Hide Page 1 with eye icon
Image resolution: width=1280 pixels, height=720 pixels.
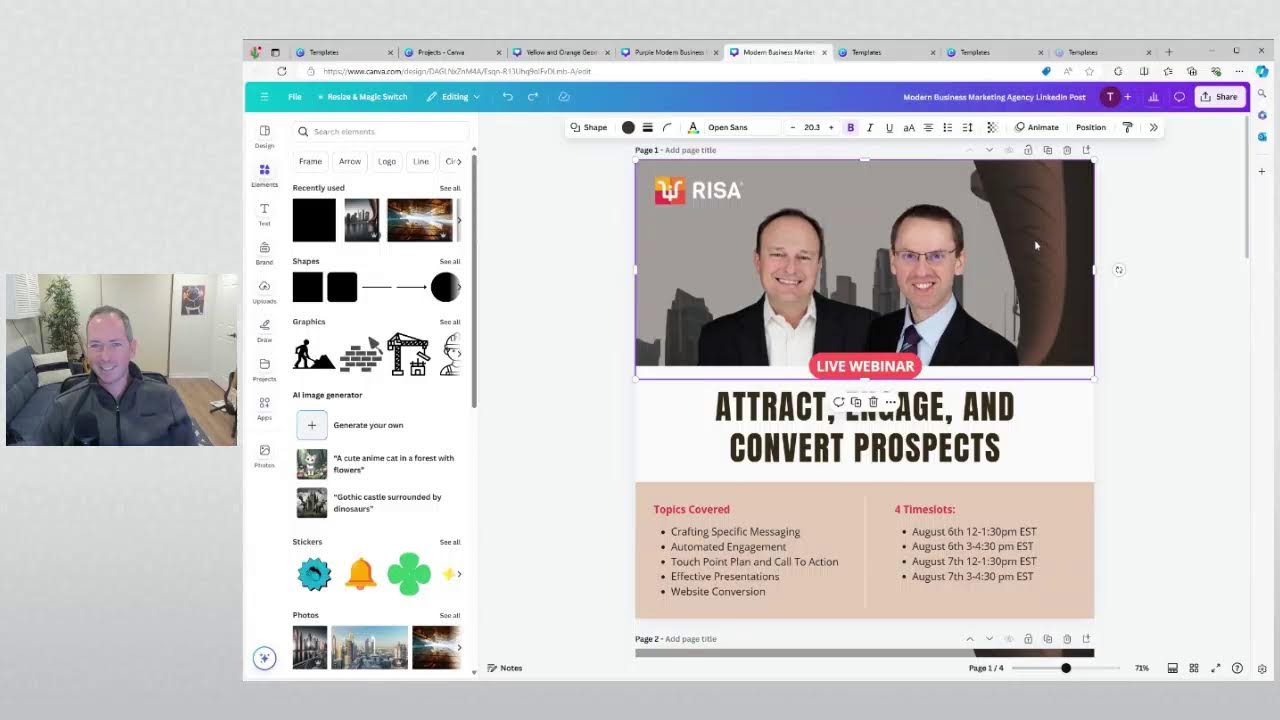[1008, 150]
